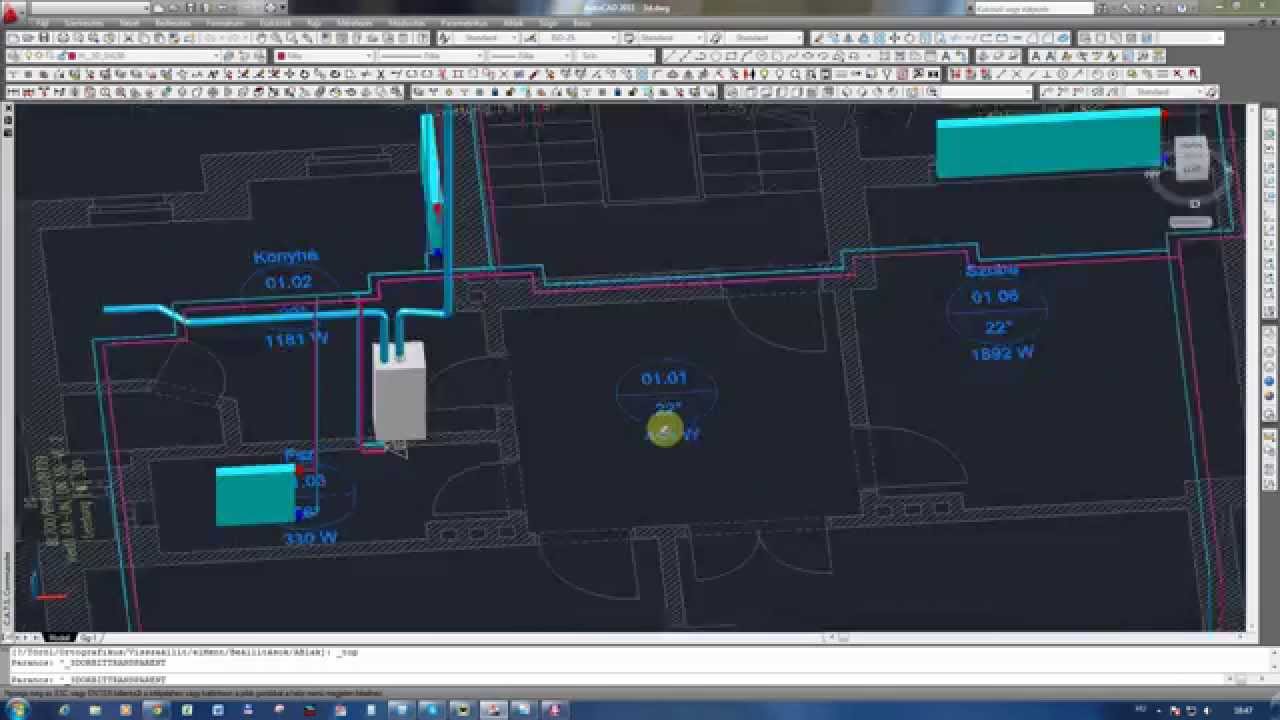Open the ISO-25 dimension style dropdown
The image size is (1280, 720).
579,37
